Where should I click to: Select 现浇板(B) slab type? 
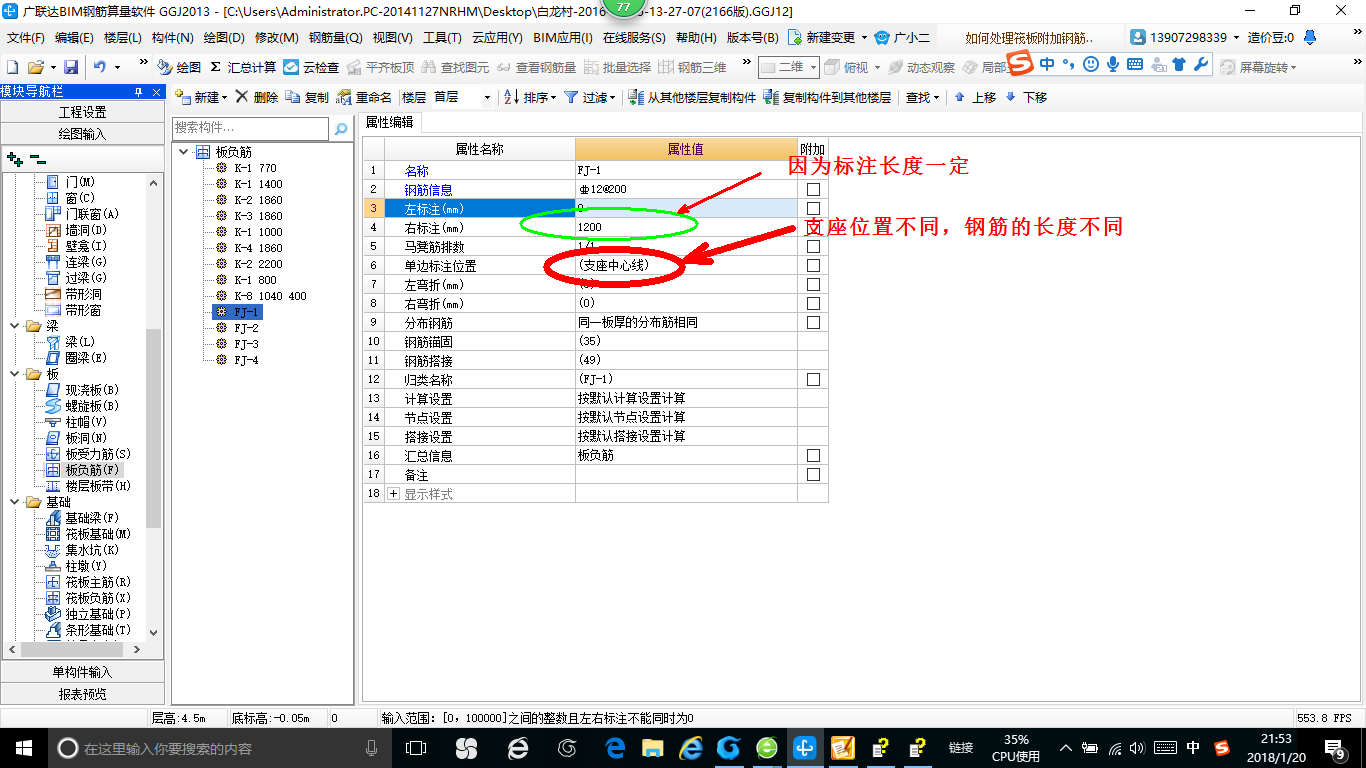[x=83, y=390]
